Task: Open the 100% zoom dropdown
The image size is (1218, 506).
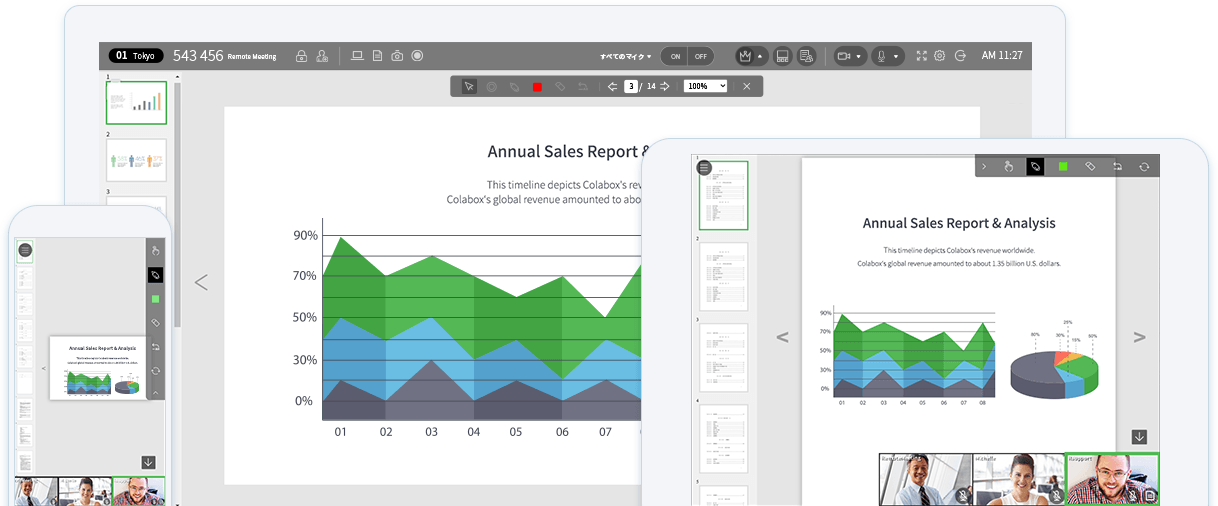Action: pyautogui.click(x=706, y=86)
